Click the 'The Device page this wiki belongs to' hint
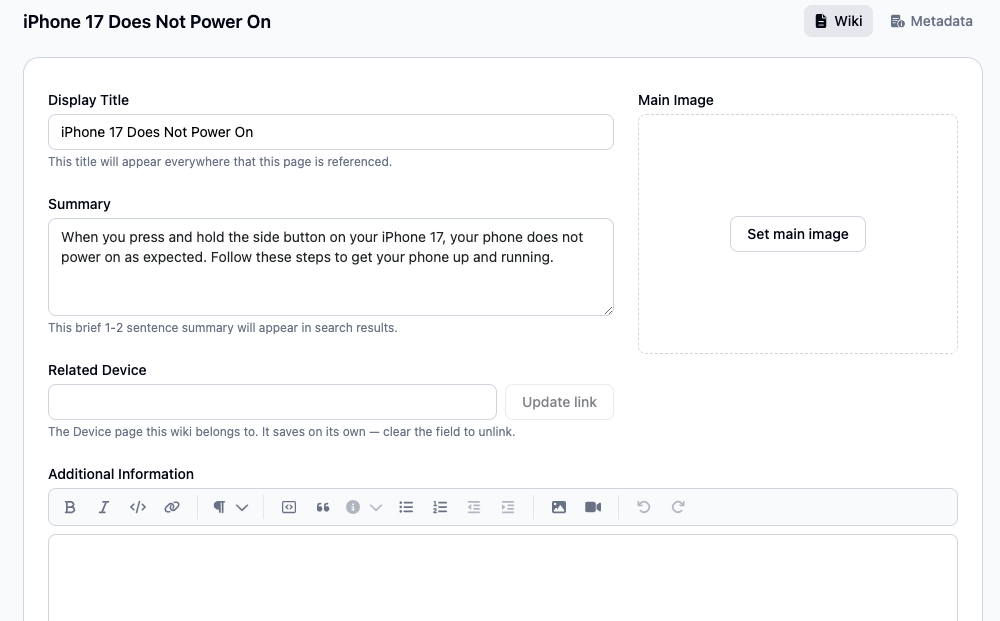The image size is (1000, 621). 281,432
